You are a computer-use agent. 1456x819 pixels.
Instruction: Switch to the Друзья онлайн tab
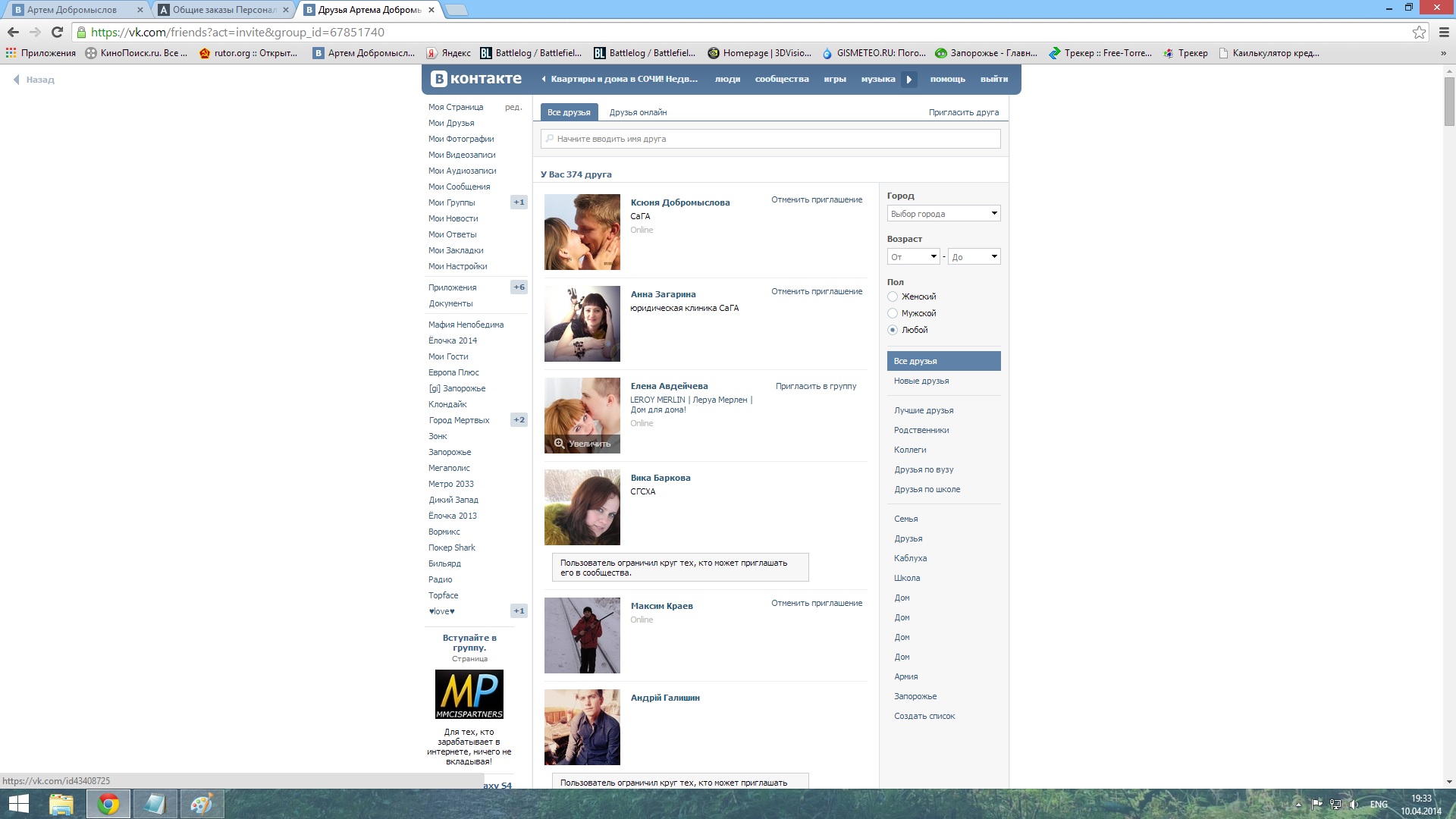638,112
